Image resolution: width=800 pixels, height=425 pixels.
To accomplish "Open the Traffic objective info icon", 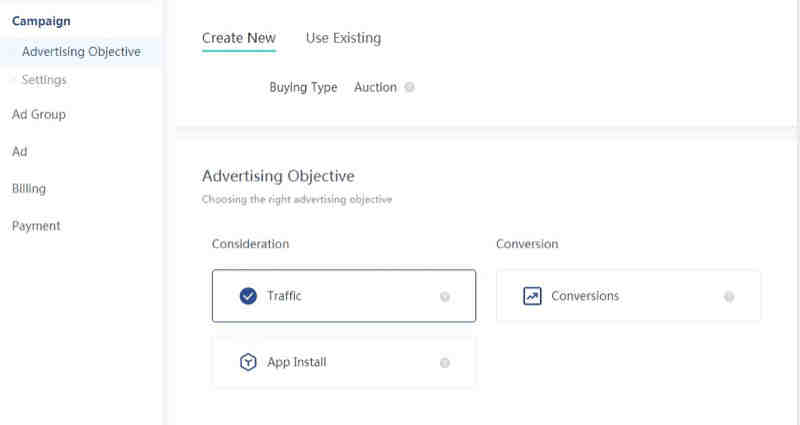I will (445, 296).
